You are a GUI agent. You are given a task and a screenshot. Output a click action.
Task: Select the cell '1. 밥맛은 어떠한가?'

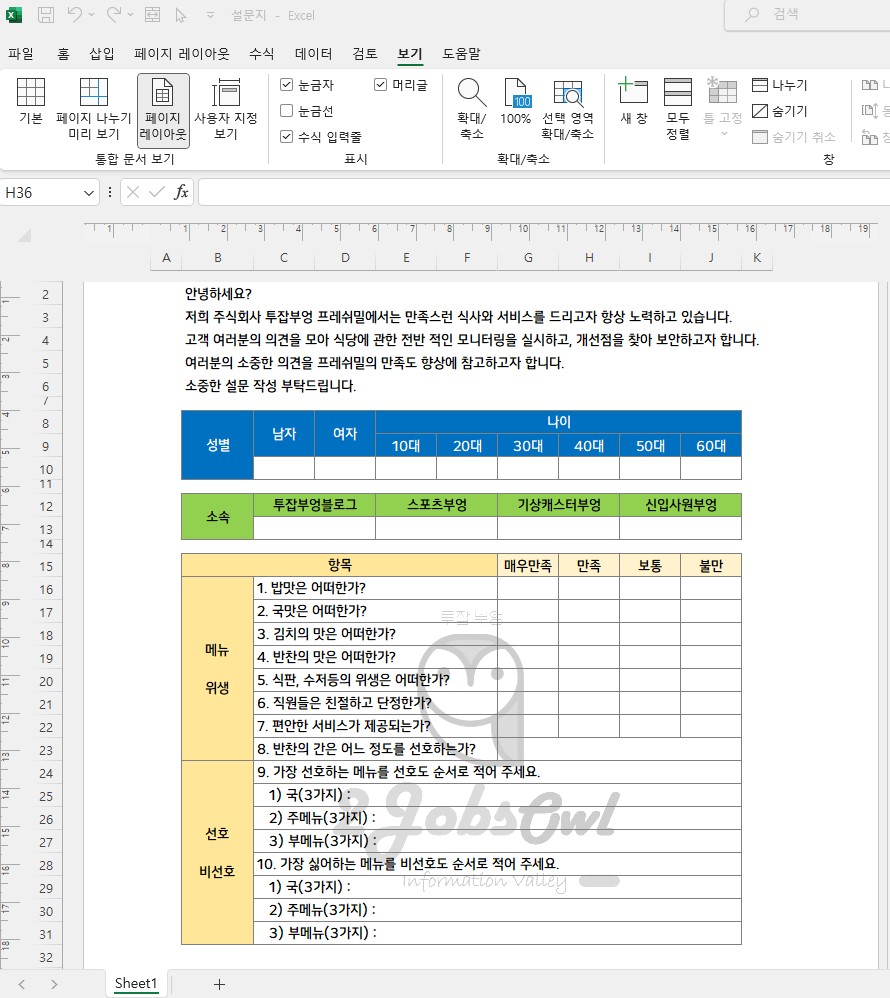click(376, 588)
